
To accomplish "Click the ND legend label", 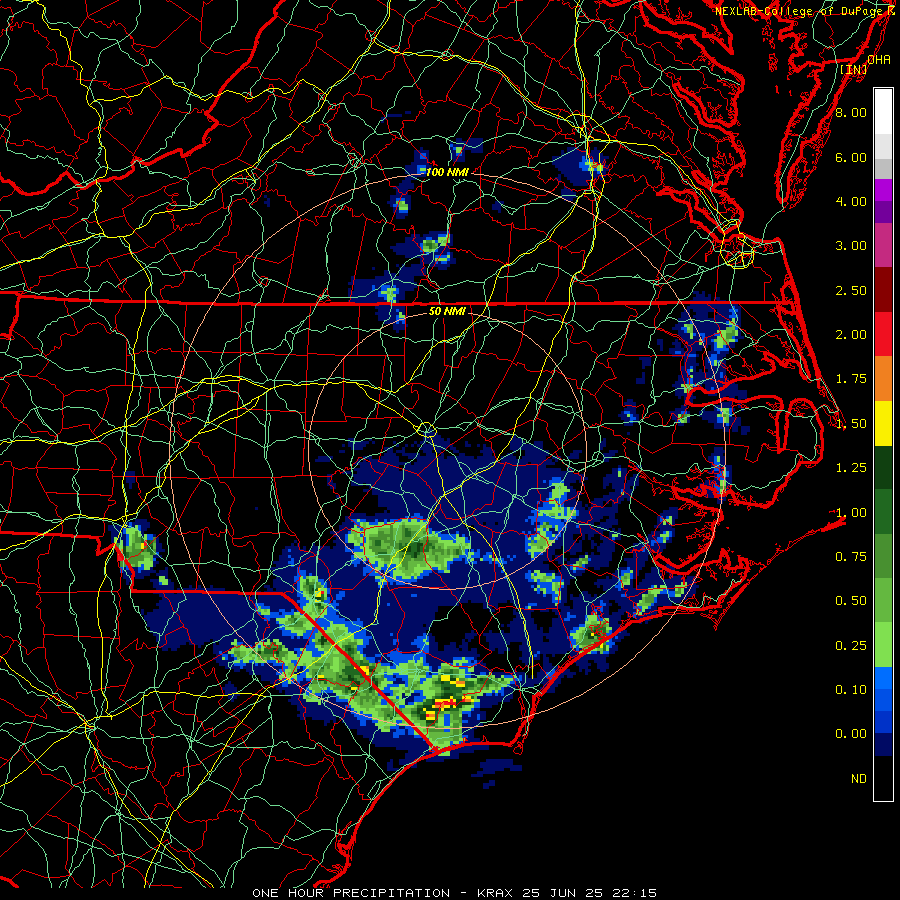I will click(x=859, y=779).
